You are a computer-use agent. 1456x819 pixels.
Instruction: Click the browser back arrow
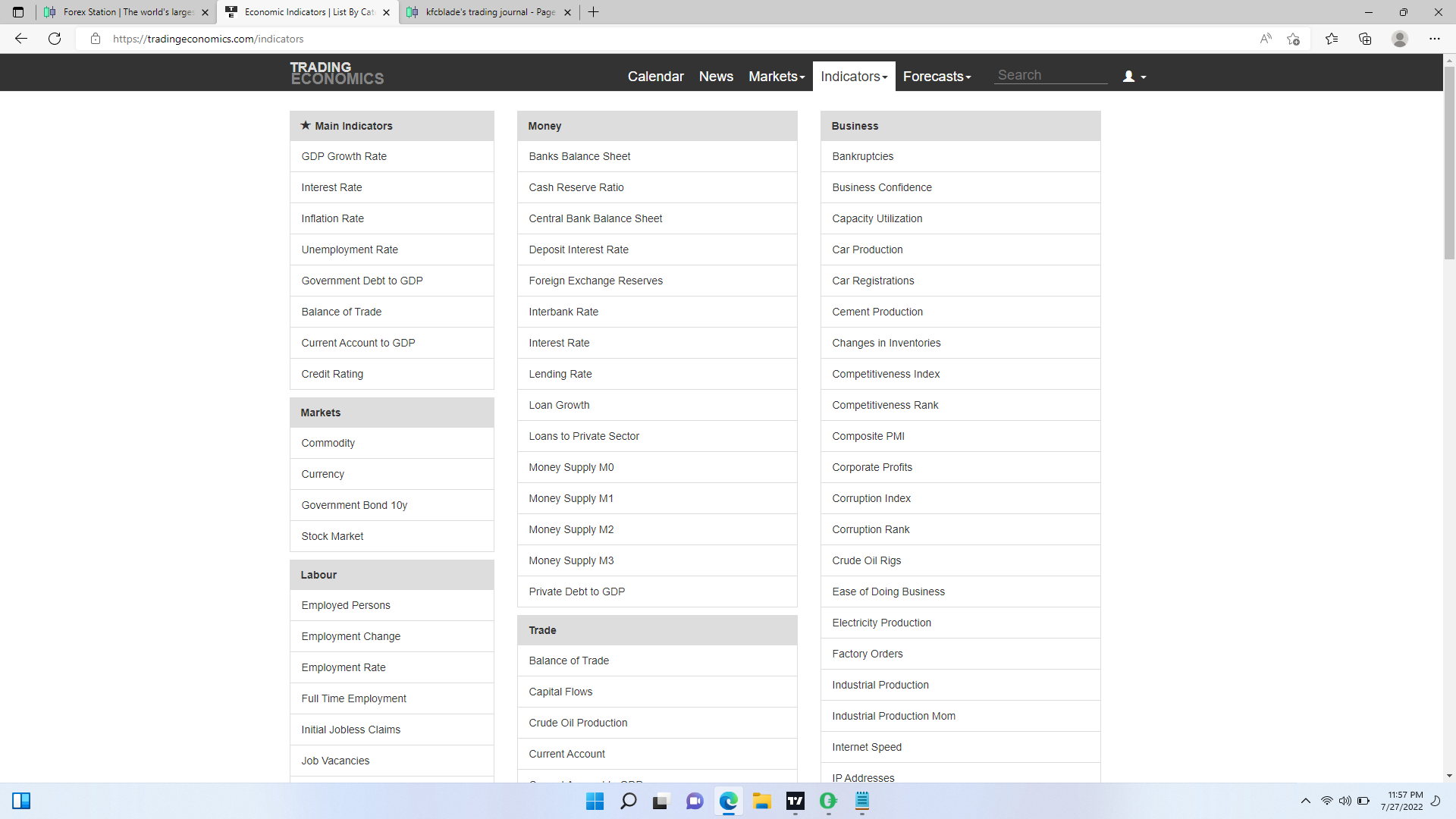[21, 39]
